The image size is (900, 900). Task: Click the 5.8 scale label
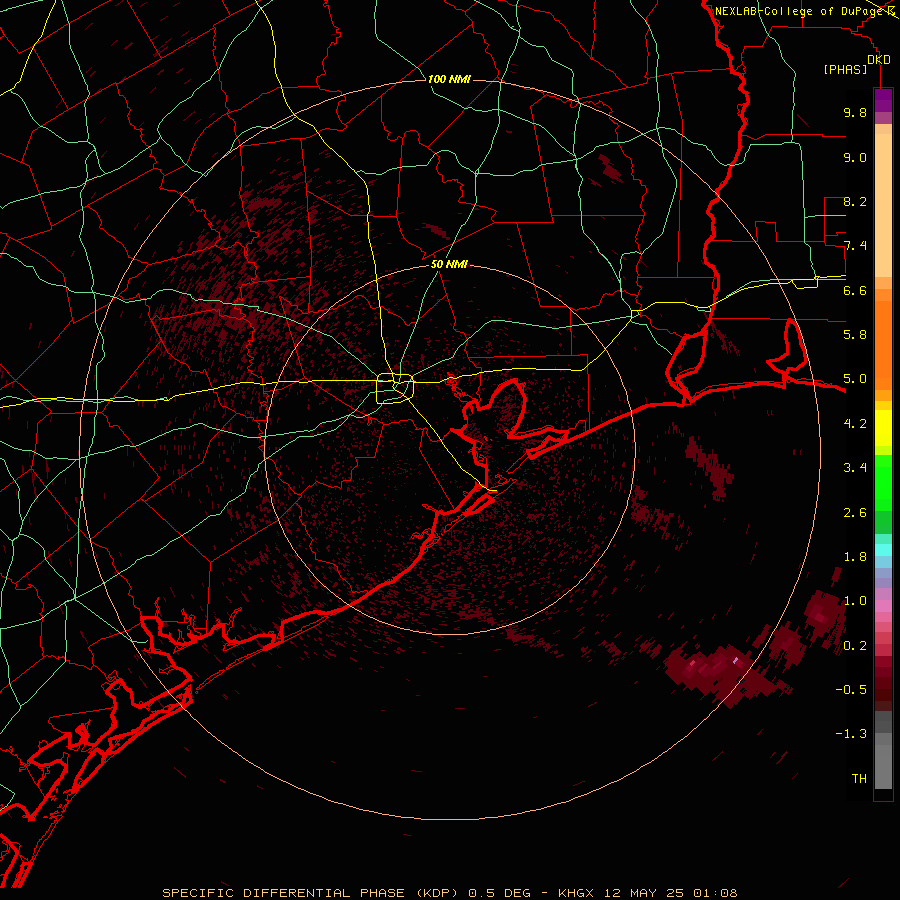pyautogui.click(x=855, y=335)
